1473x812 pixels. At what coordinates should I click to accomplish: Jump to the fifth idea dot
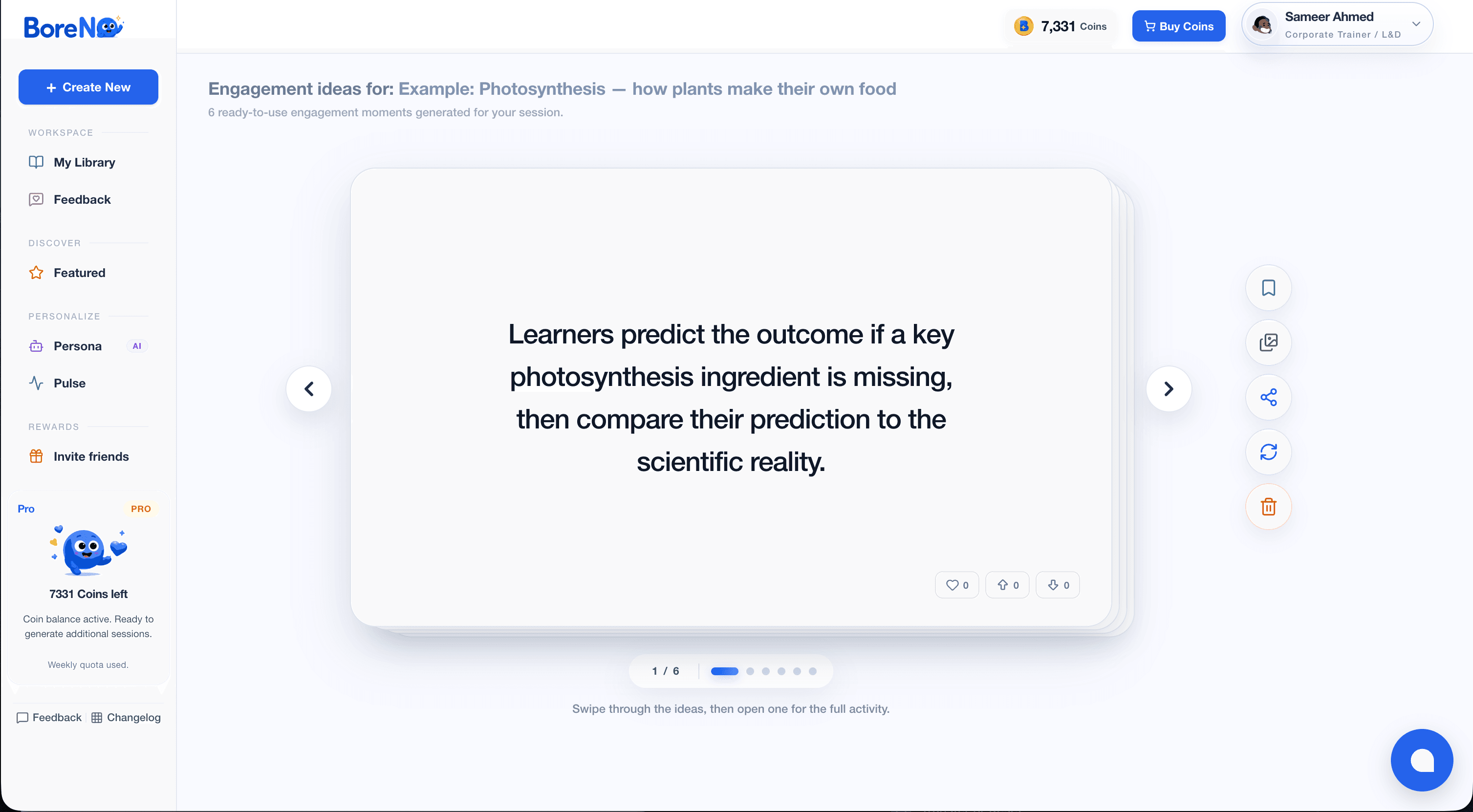[x=797, y=671]
